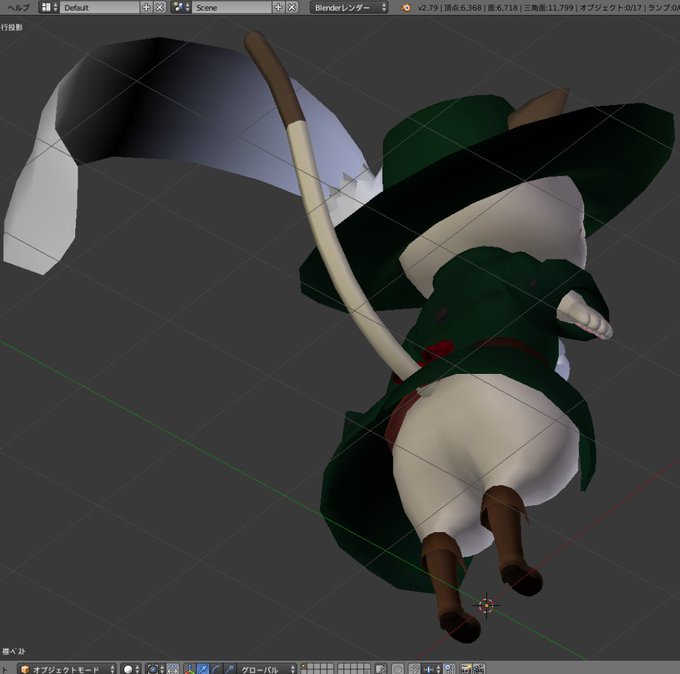This screenshot has height=674, width=680.
Task: Select the first scene layer button
Action: [x=306, y=666]
